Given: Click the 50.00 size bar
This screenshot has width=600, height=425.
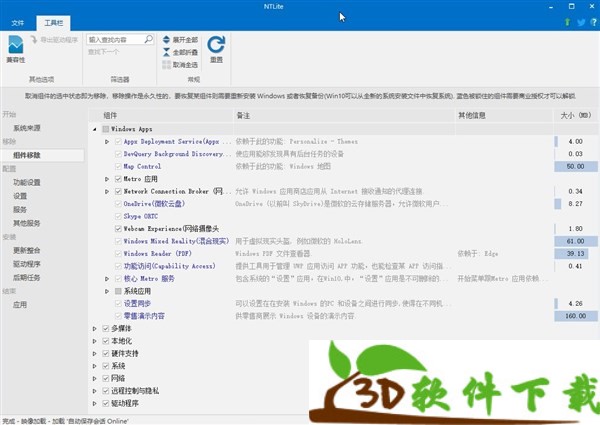Looking at the screenshot, I should pos(576,166).
